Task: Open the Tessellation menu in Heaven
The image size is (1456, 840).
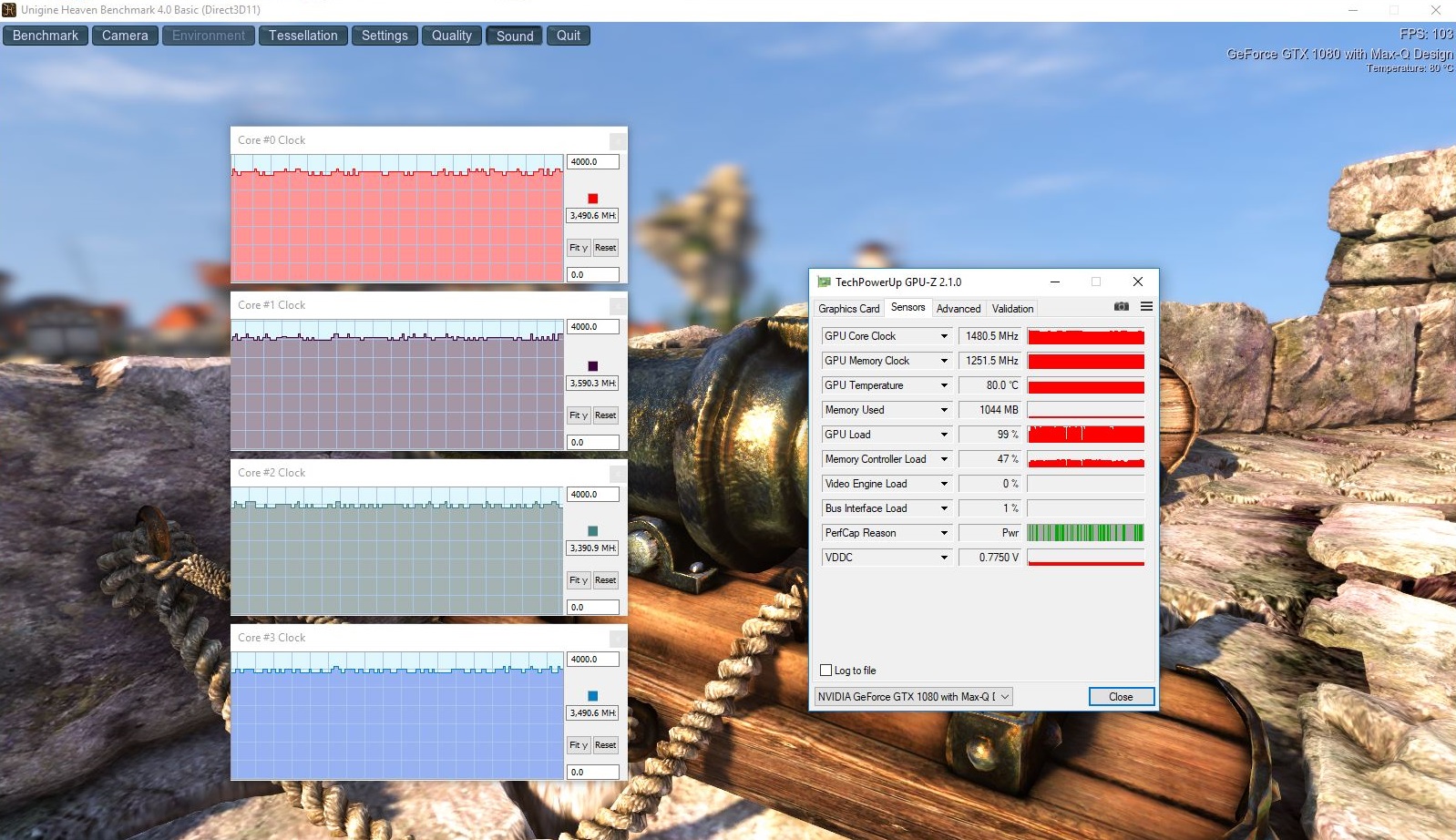Action: coord(303,36)
